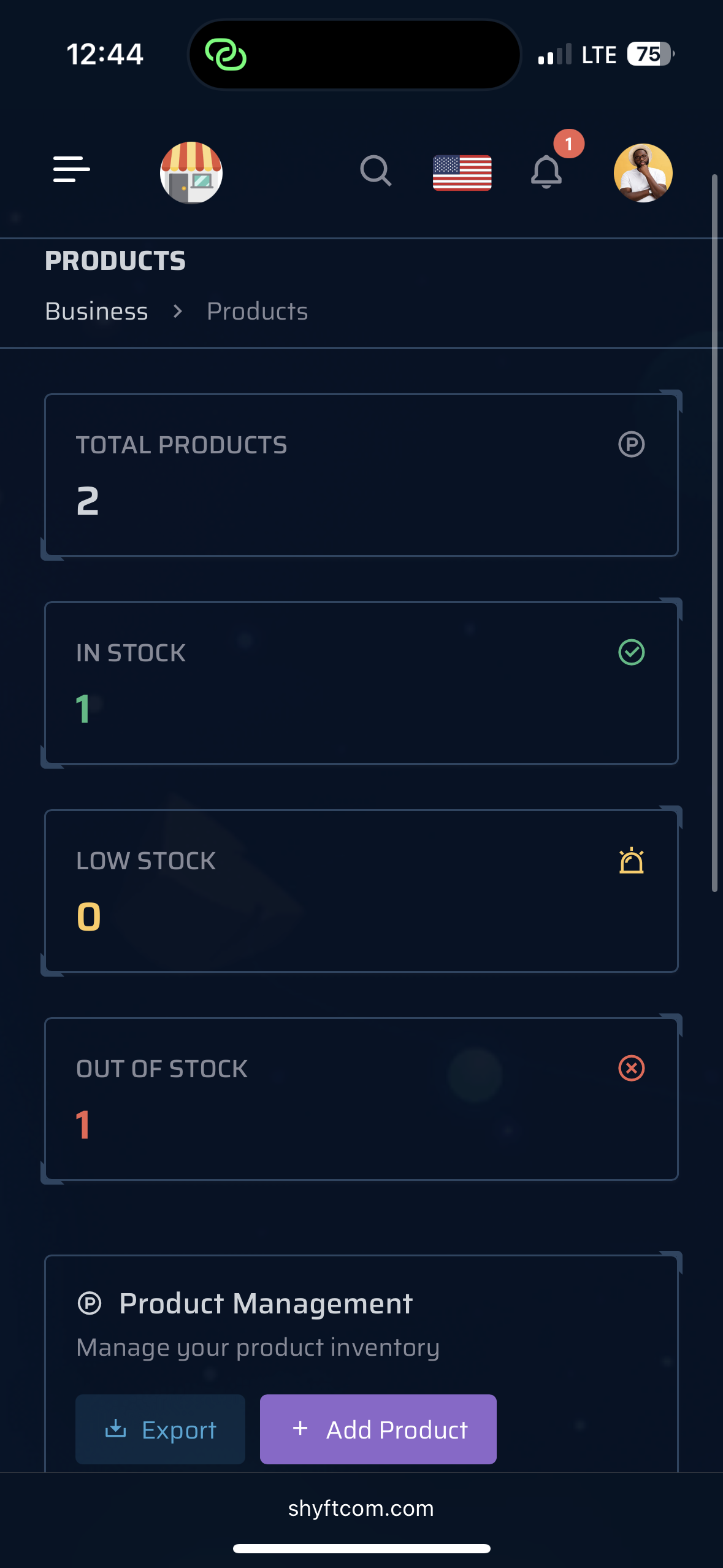Tap the Low Stock alarm icon
The image size is (723, 1568).
(x=631, y=861)
